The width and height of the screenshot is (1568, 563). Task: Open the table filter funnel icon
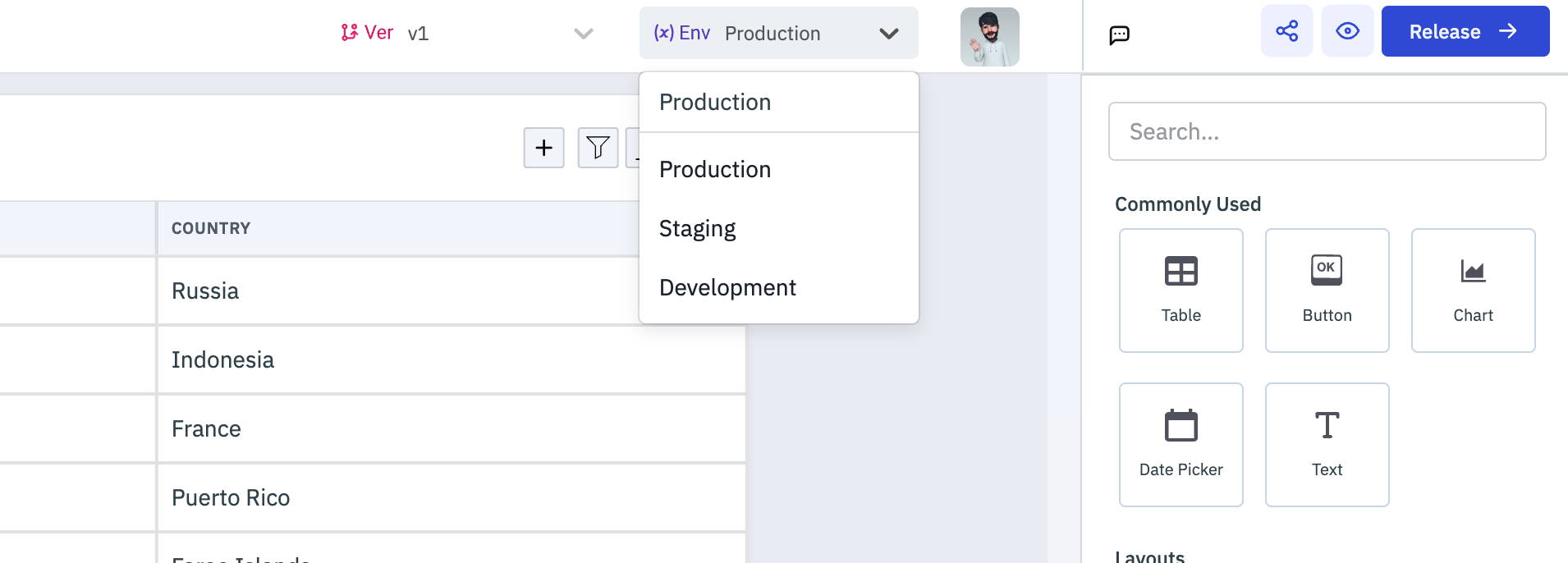click(x=598, y=148)
